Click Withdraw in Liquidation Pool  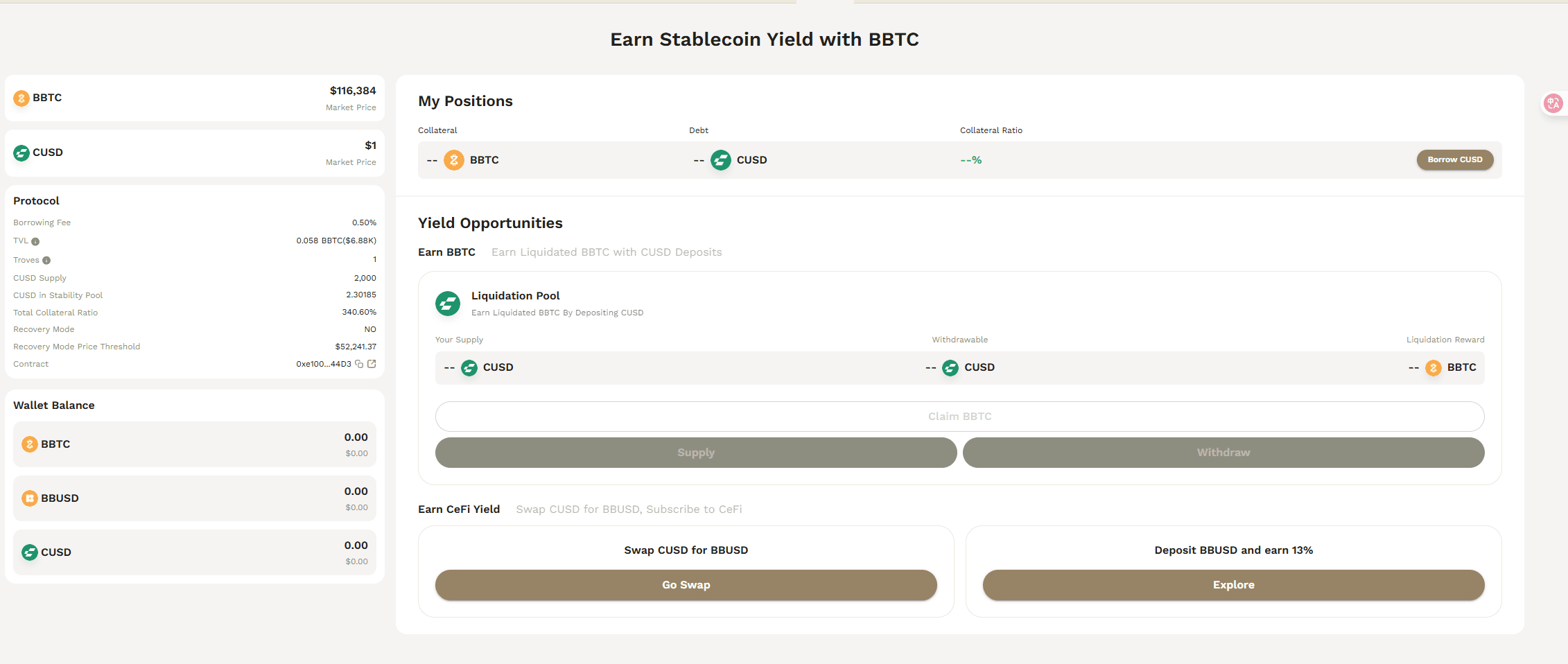coord(1223,453)
